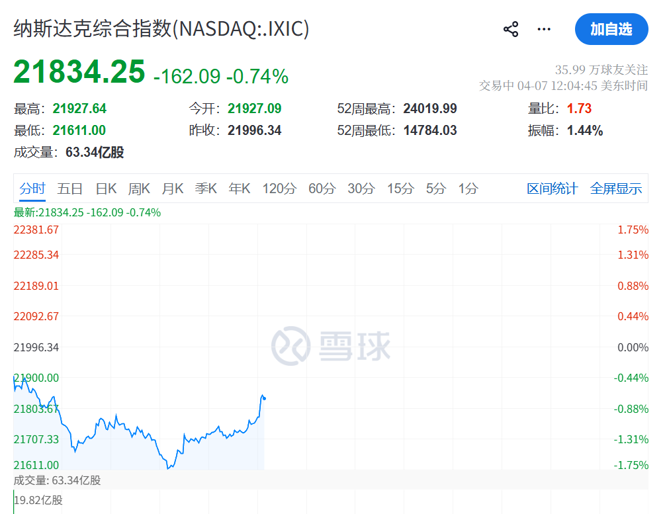This screenshot has height=514, width=667.
Task: Click the share icon beside the title
Action: pos(511,29)
